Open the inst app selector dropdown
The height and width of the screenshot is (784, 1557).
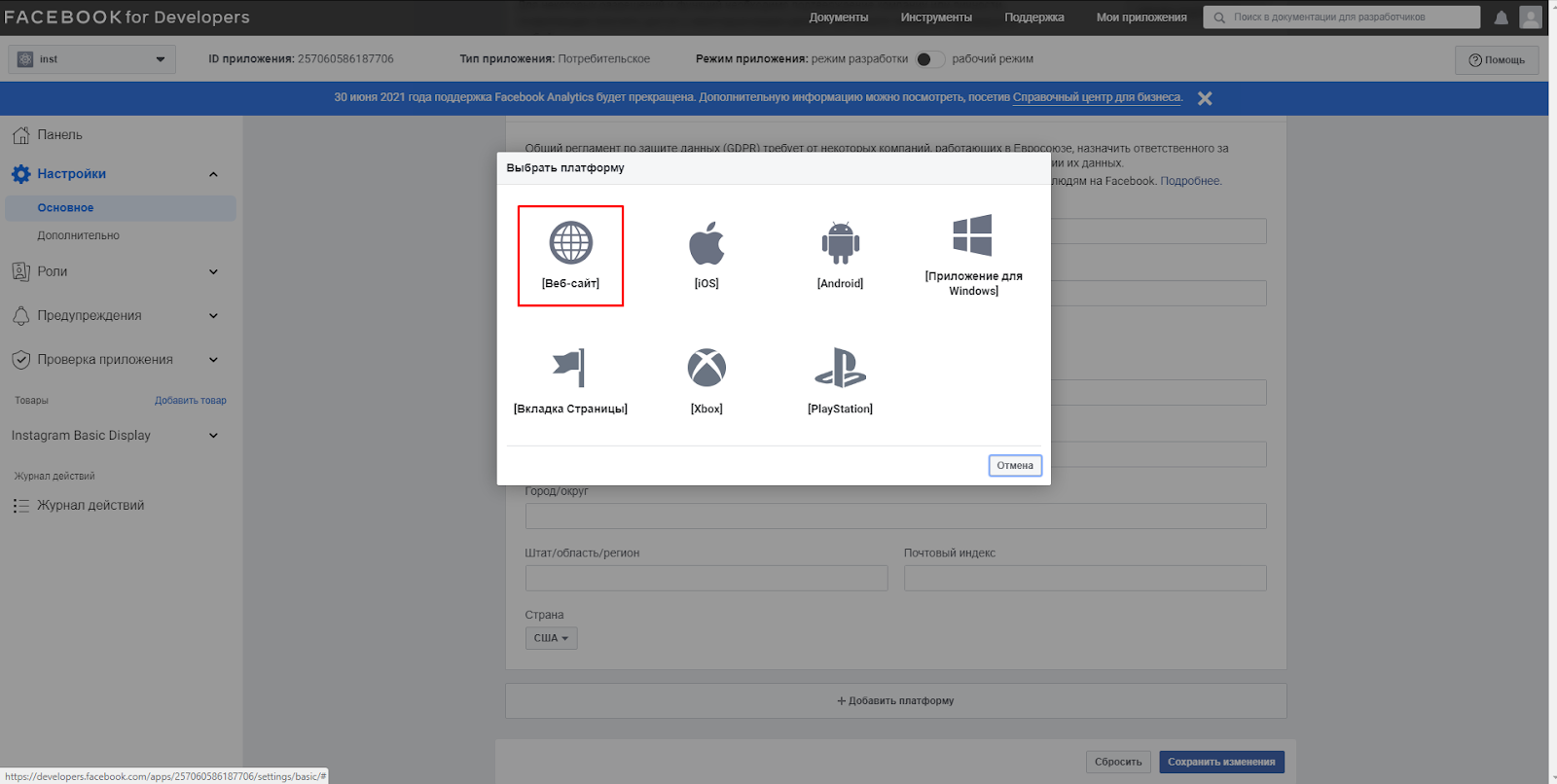pos(92,59)
